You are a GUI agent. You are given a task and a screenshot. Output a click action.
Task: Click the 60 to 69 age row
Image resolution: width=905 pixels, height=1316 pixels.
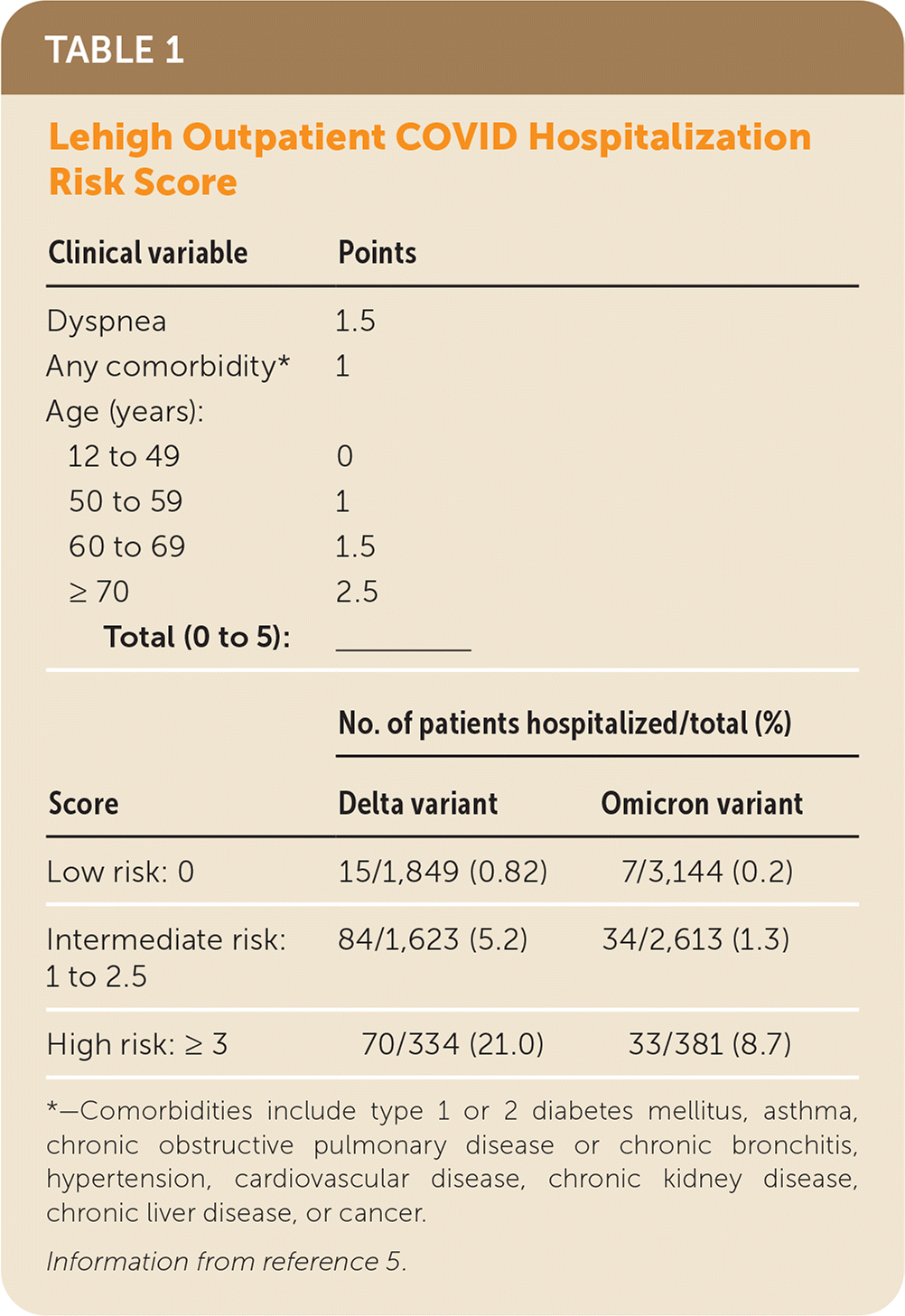coord(126,547)
